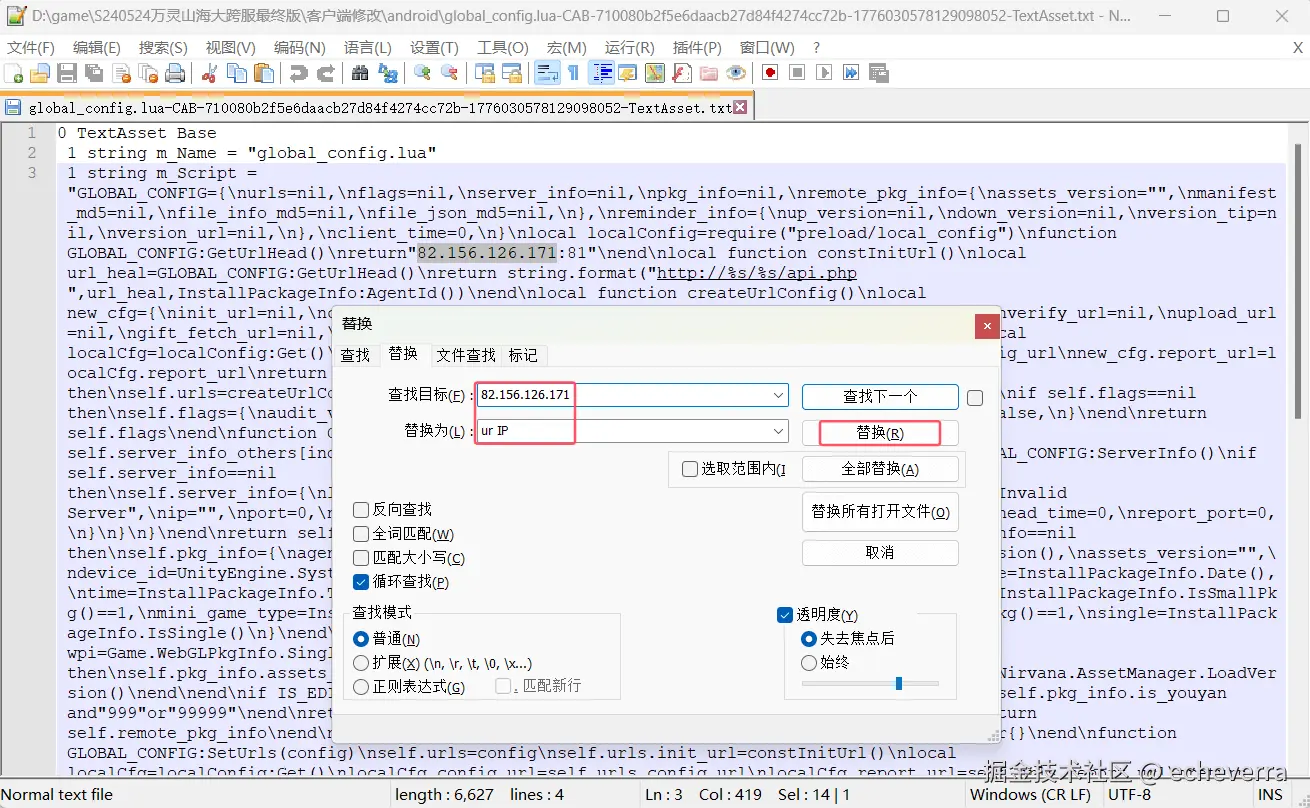The width and height of the screenshot is (1310, 808).
Task: Open the Function List toolbar icon
Action: pyautogui.click(x=682, y=73)
